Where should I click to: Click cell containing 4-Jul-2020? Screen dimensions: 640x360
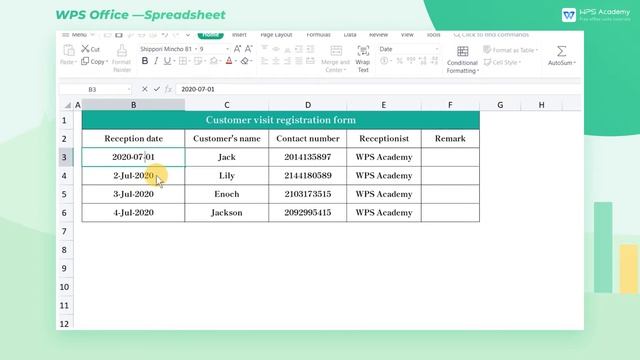point(133,213)
